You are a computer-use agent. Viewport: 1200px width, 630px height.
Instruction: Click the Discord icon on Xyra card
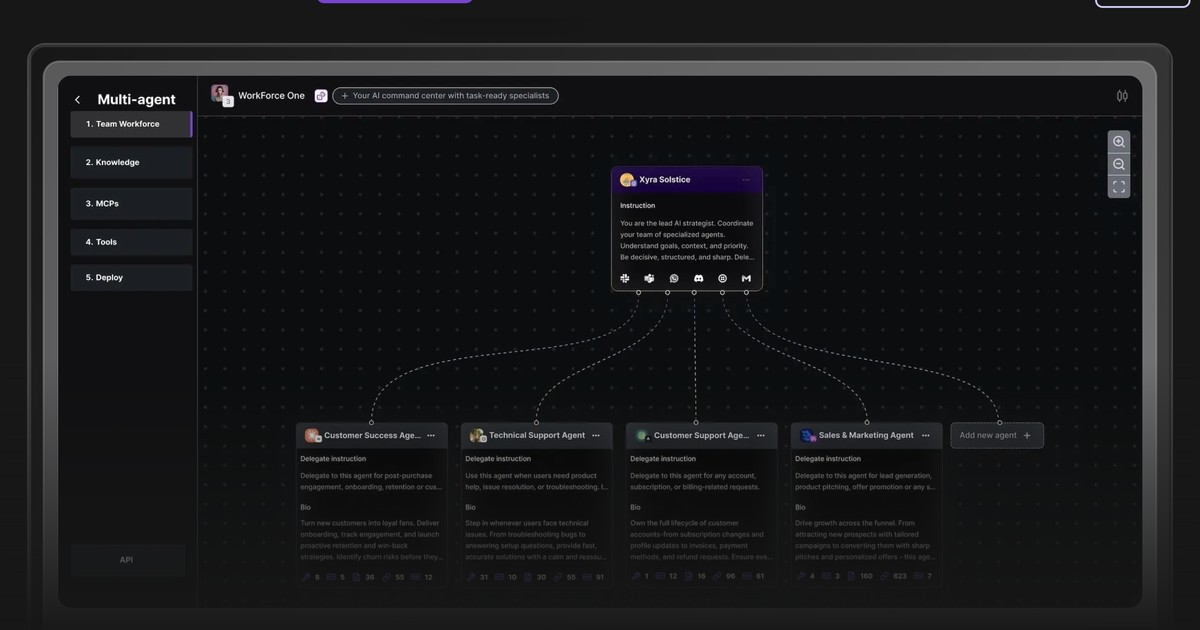point(698,278)
